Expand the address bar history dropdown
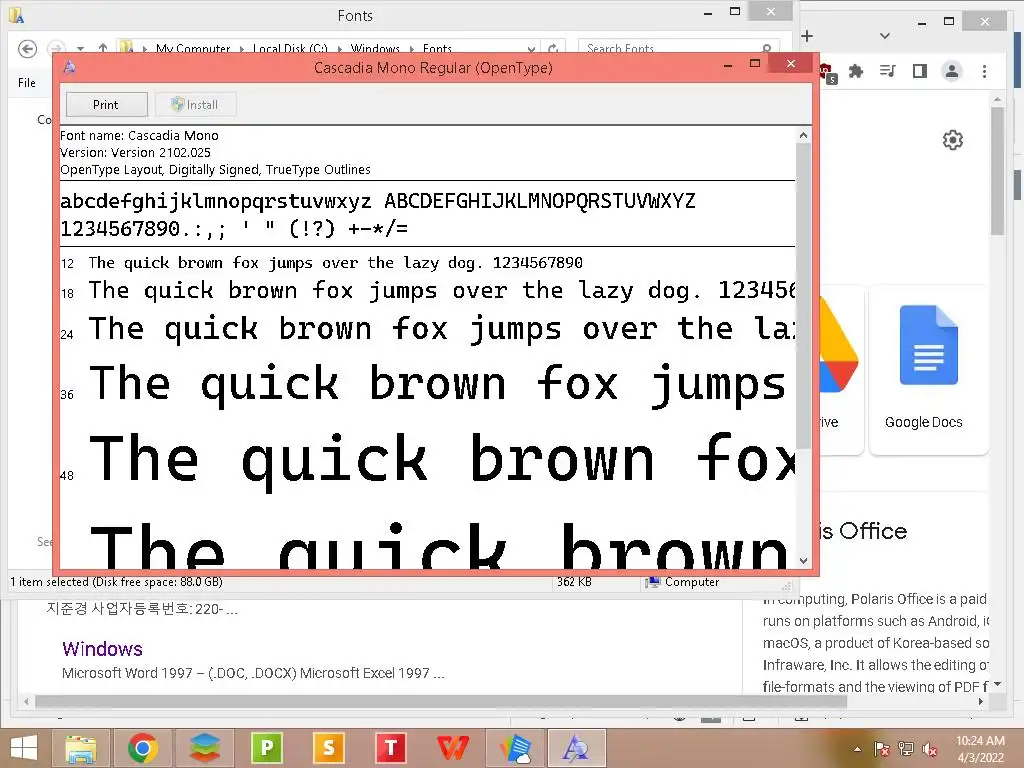This screenshot has width=1024, height=768. click(531, 49)
